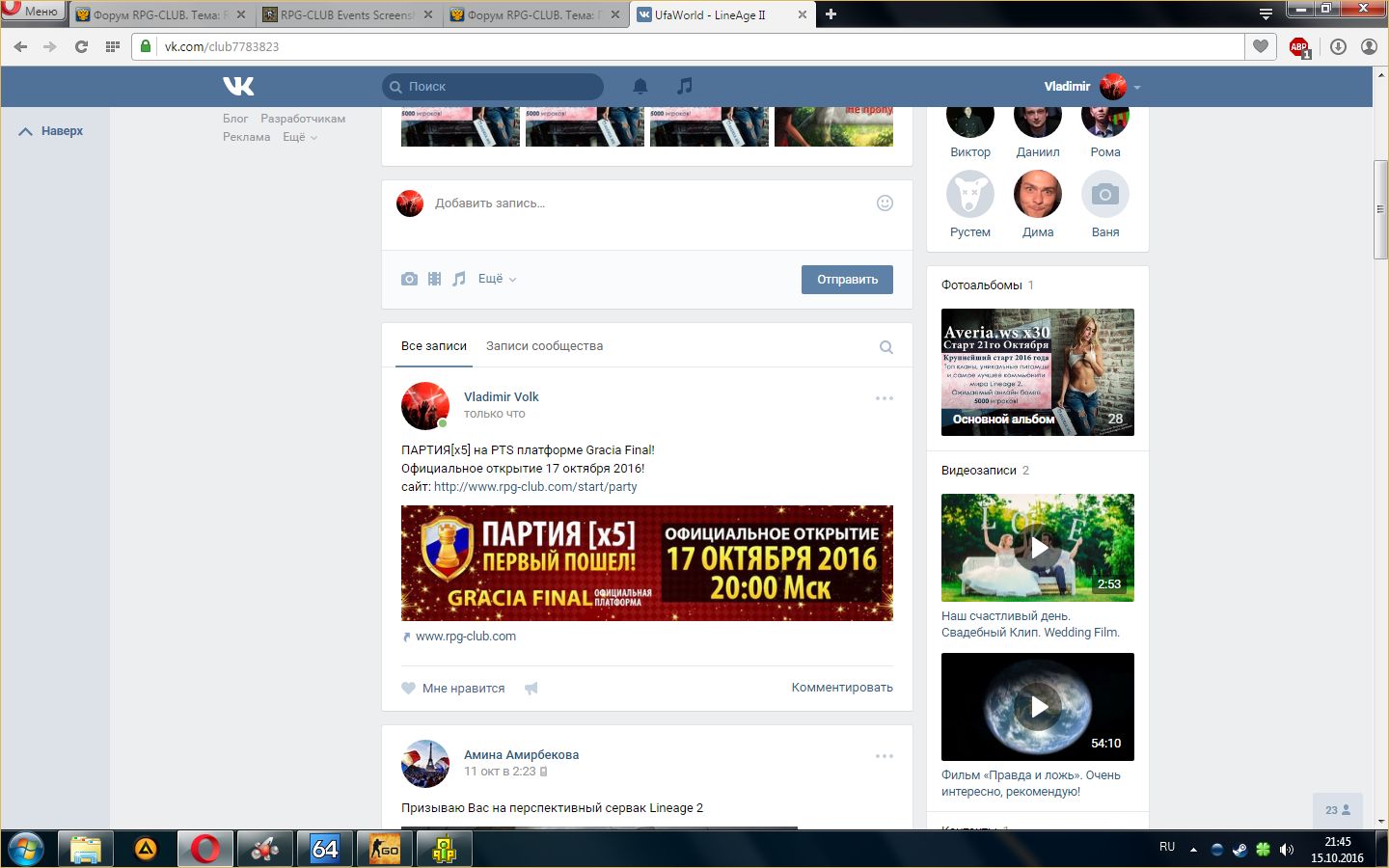Toggle the AdBlock extension icon
Viewport: 1389px width, 868px height.
[x=1298, y=46]
